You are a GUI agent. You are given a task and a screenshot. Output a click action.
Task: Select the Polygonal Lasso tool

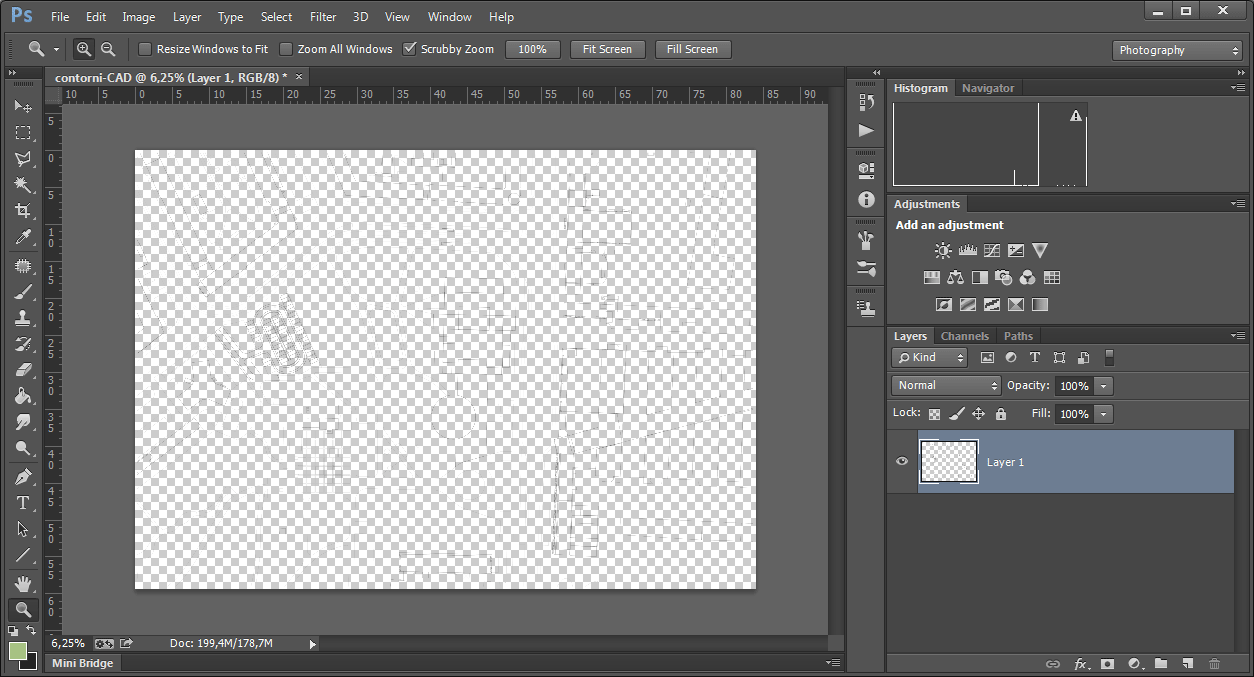(x=23, y=158)
